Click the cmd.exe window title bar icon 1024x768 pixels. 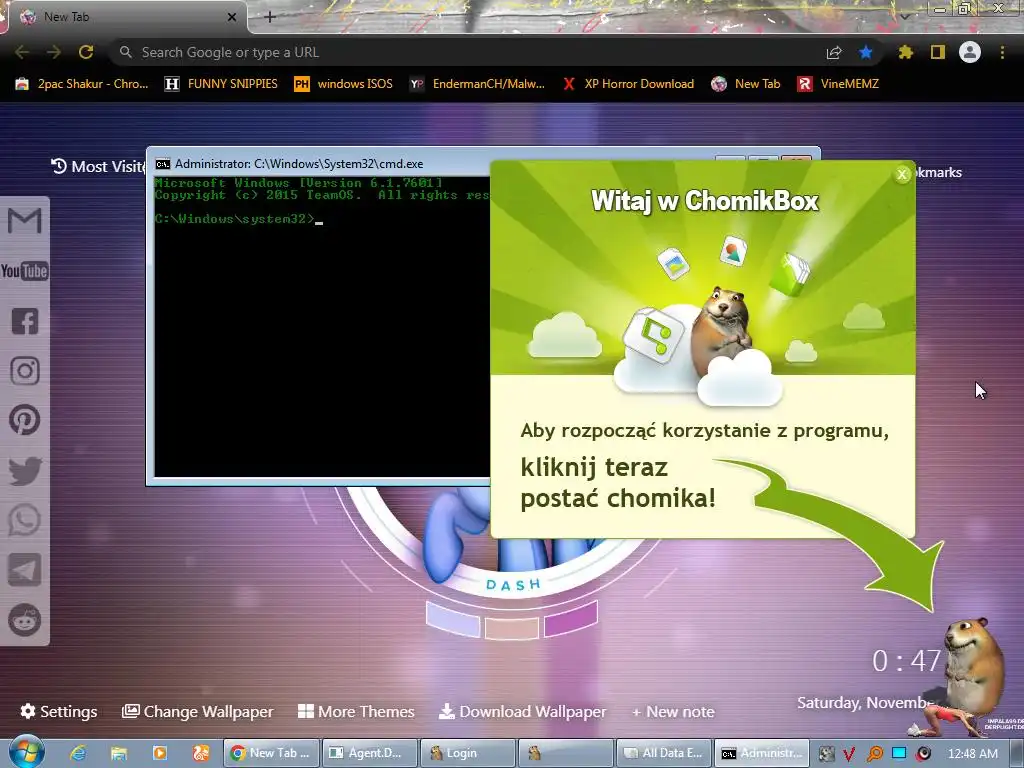(163, 164)
